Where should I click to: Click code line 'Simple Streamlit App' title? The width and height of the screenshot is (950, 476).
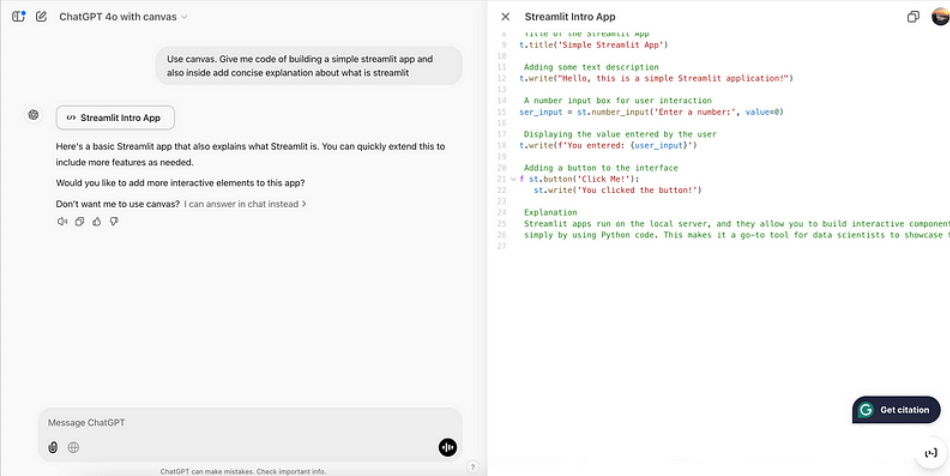click(593, 45)
